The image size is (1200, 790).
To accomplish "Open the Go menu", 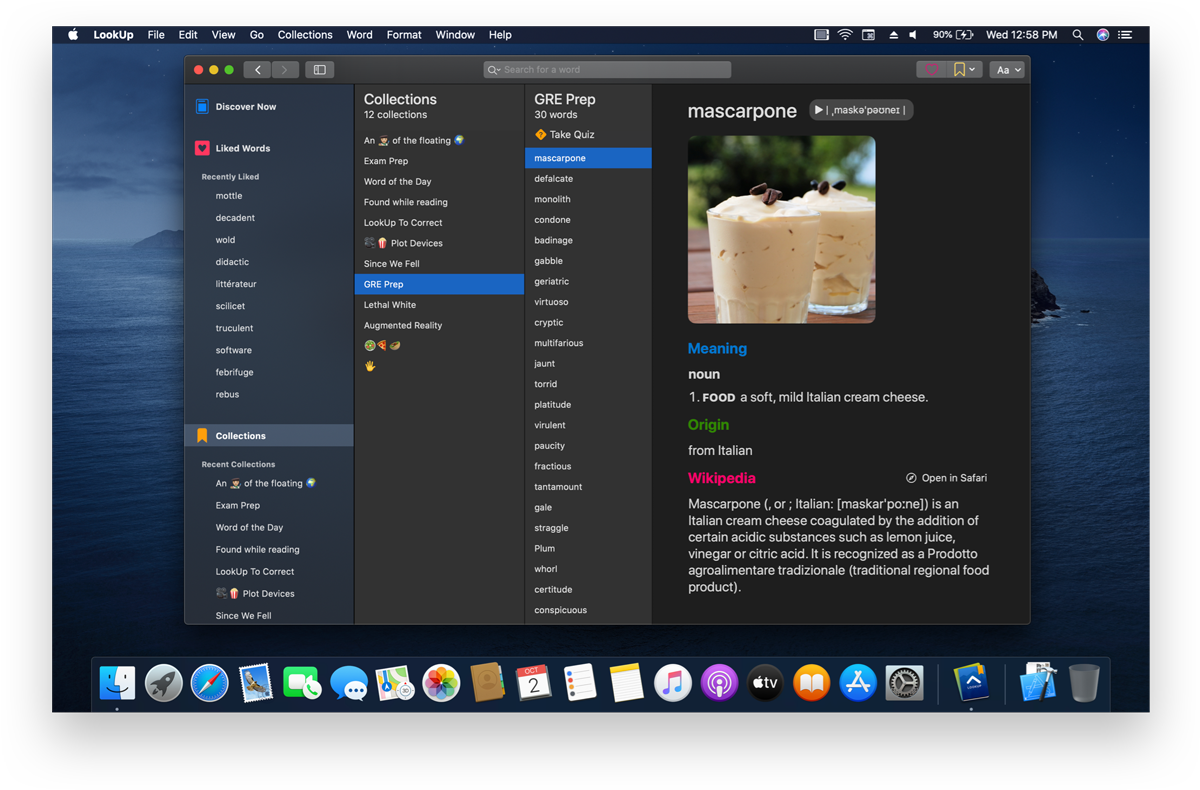I will (x=257, y=35).
